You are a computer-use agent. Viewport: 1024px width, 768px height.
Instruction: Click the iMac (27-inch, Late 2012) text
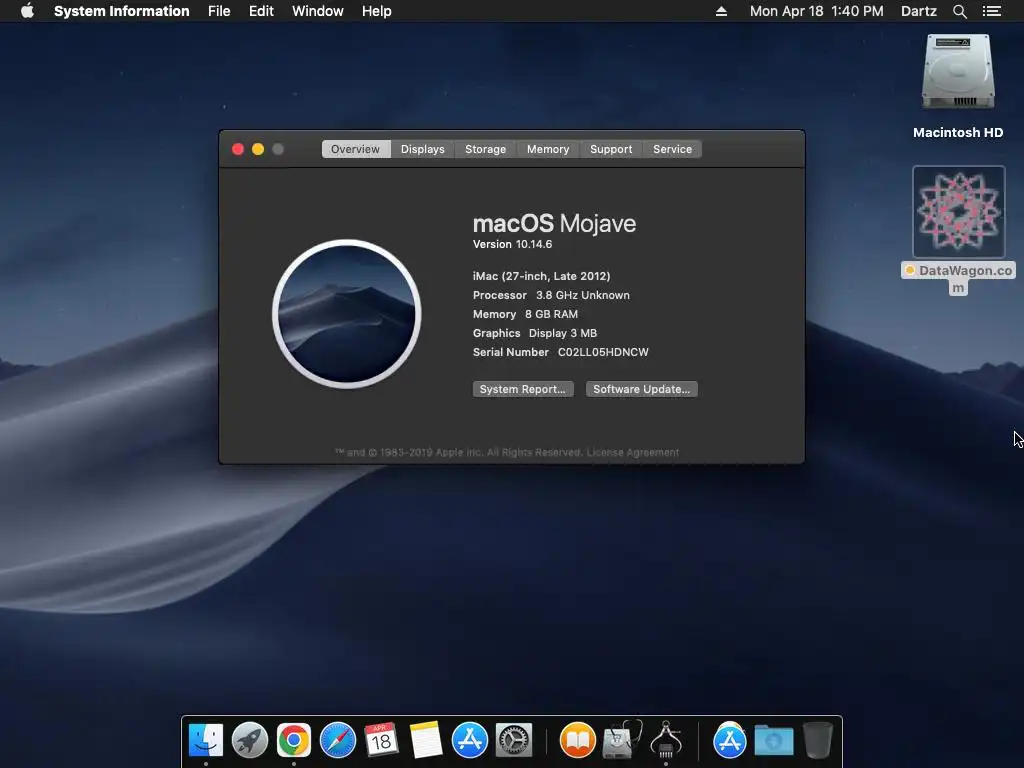(x=541, y=276)
